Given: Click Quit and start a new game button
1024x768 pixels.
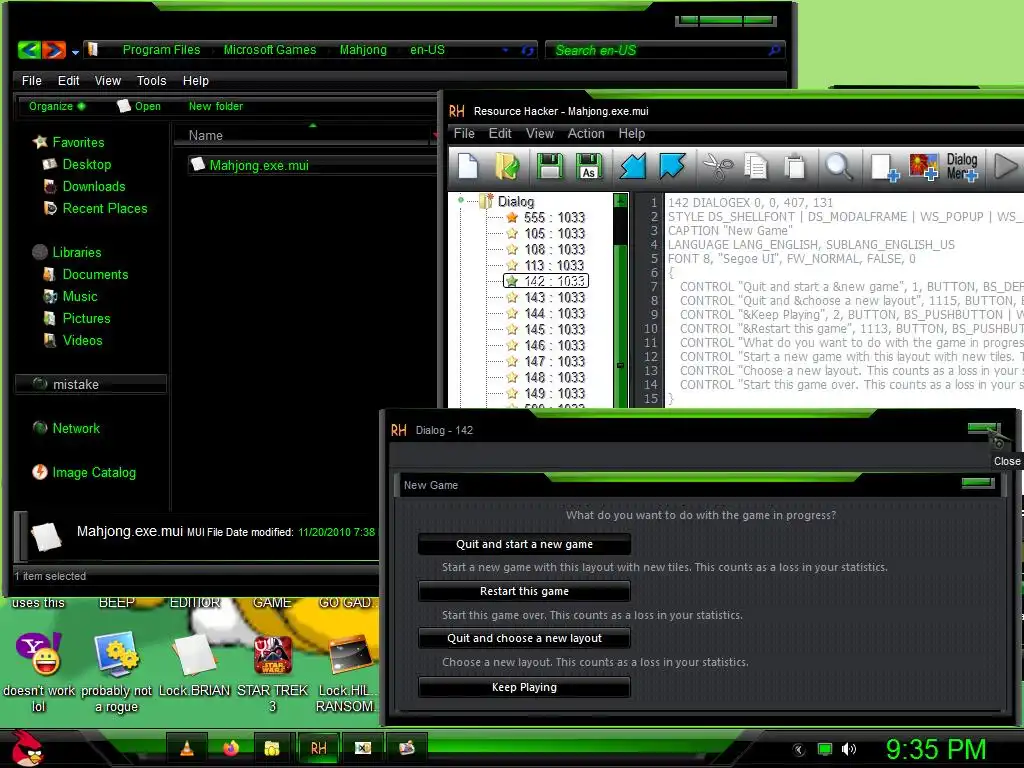Looking at the screenshot, I should [x=524, y=544].
